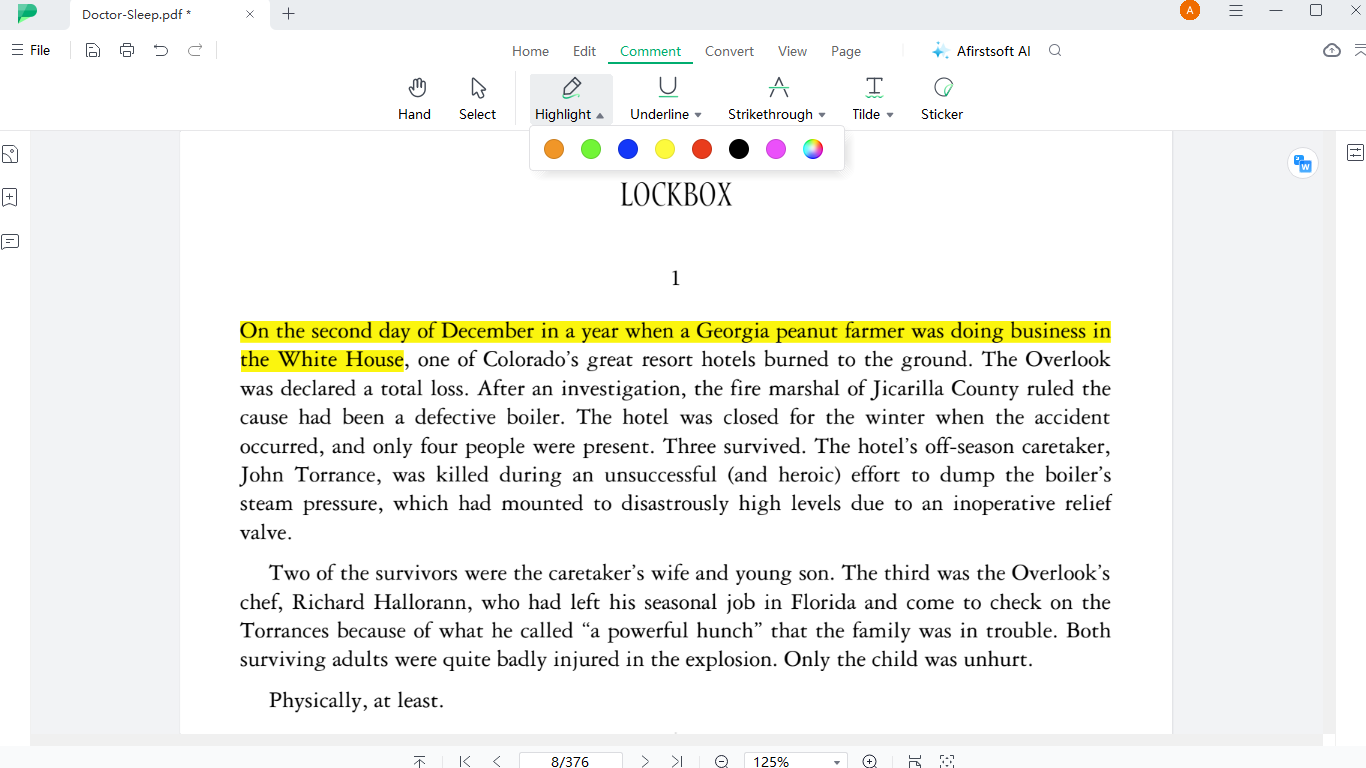Open the 125% zoom level dropdown
The width and height of the screenshot is (1366, 768).
837,762
